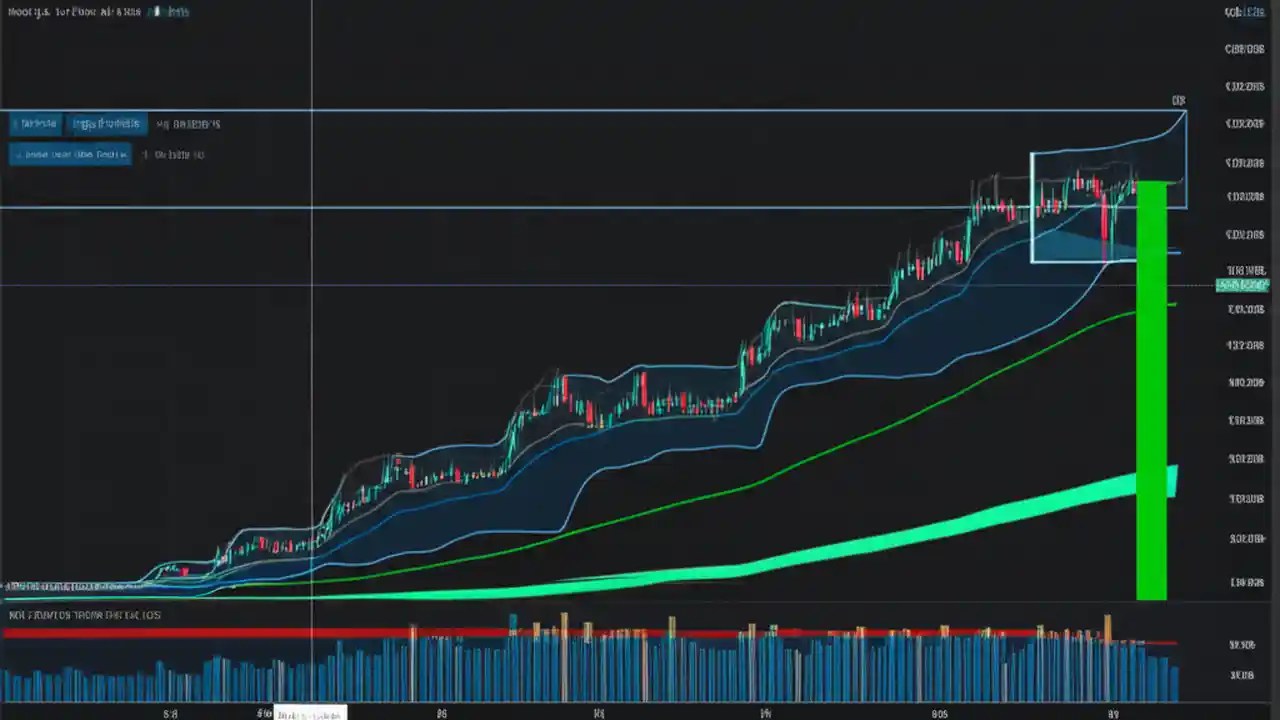Image resolution: width=1280 pixels, height=720 pixels.
Task: Click the highlighted current price tag
Action: (1243, 285)
